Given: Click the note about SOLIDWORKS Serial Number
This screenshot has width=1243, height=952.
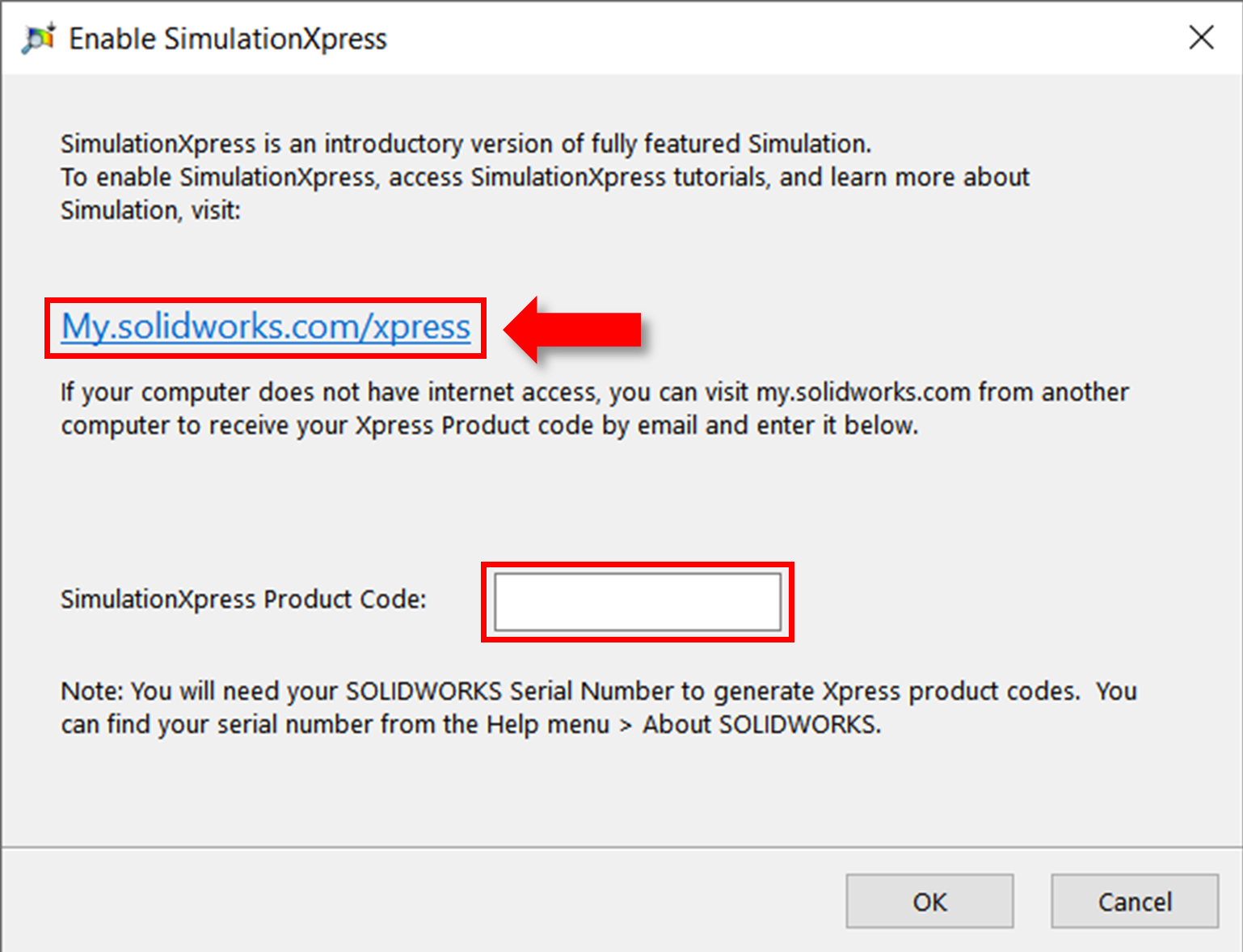Looking at the screenshot, I should click(598, 707).
